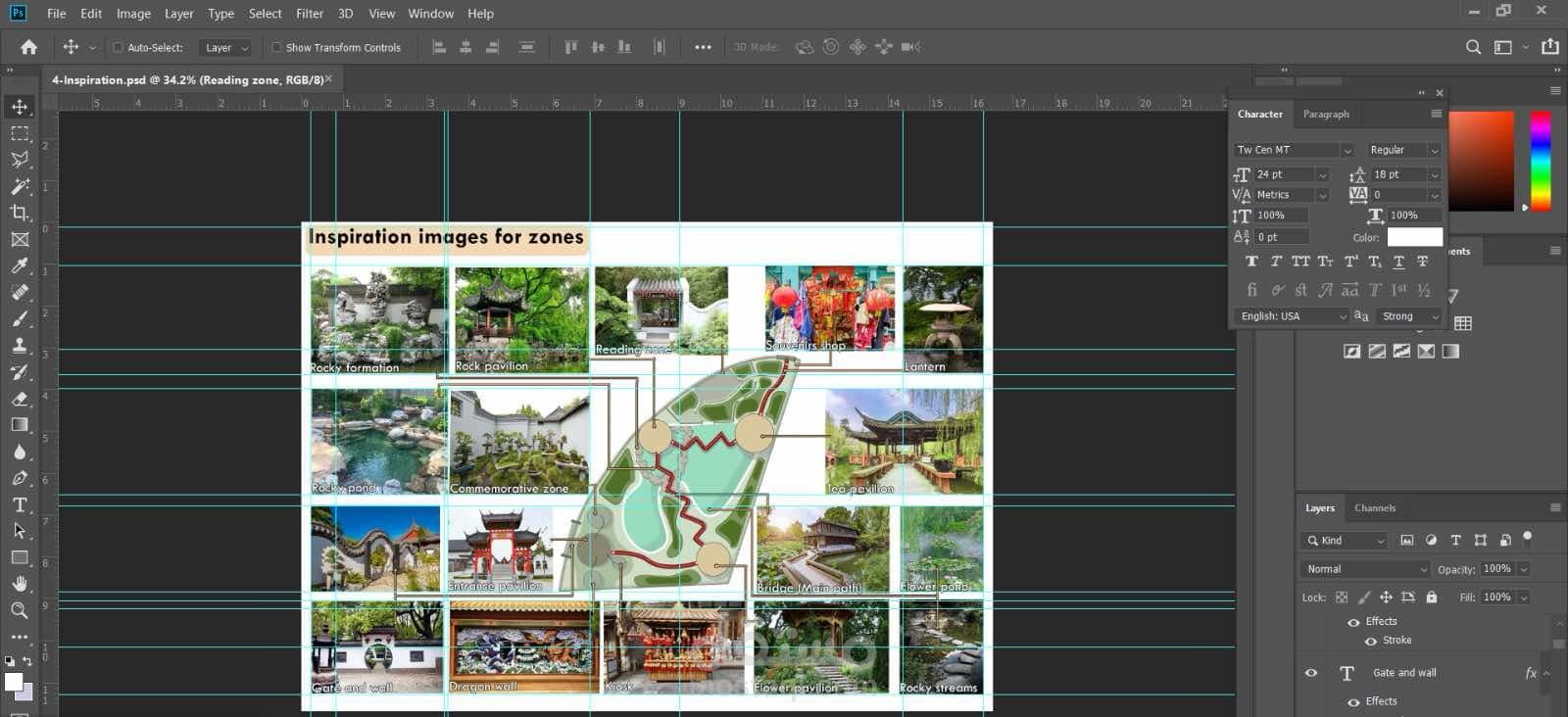Click the foreground color swatch in toolbar
Viewport: 1568px width, 717px height.
(14, 682)
